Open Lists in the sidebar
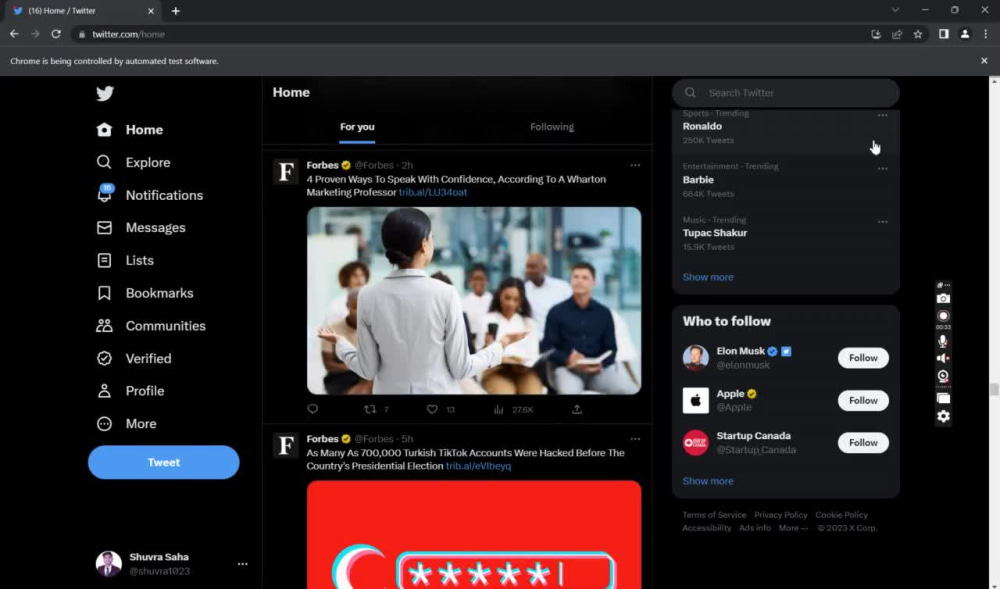This screenshot has width=1000, height=589. 125,260
